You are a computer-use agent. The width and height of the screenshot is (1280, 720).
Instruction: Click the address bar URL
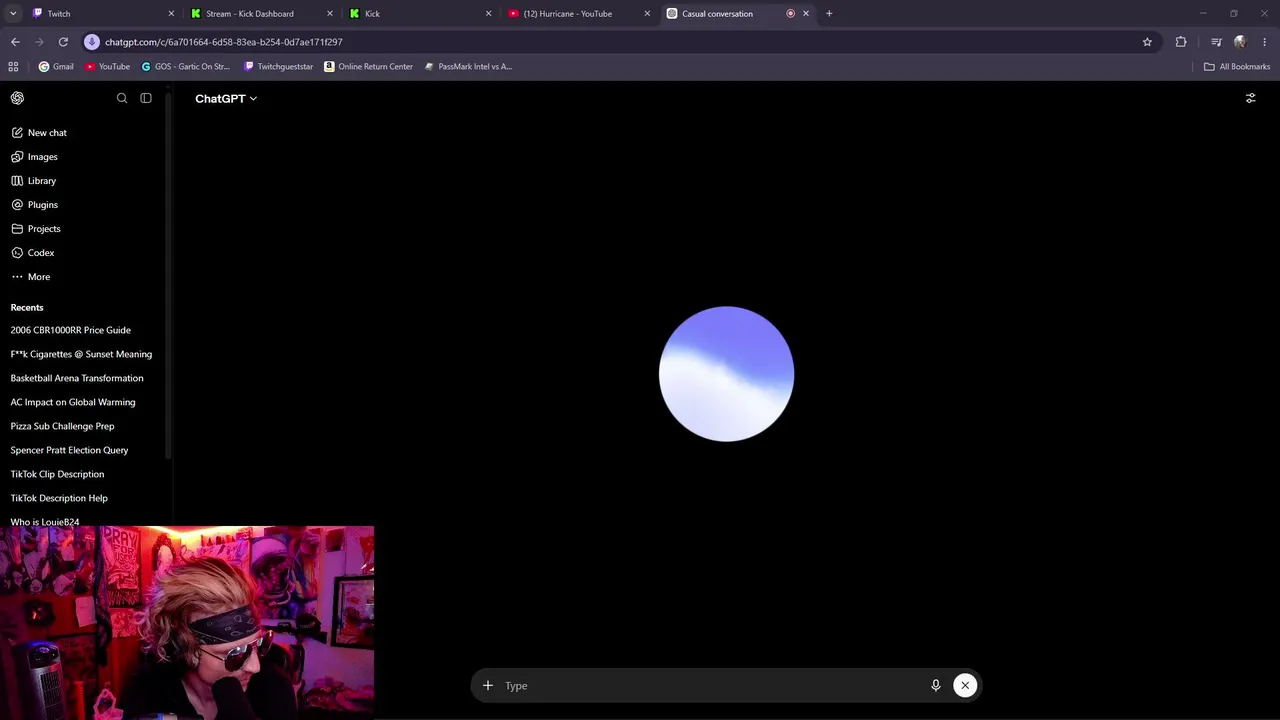coord(224,42)
